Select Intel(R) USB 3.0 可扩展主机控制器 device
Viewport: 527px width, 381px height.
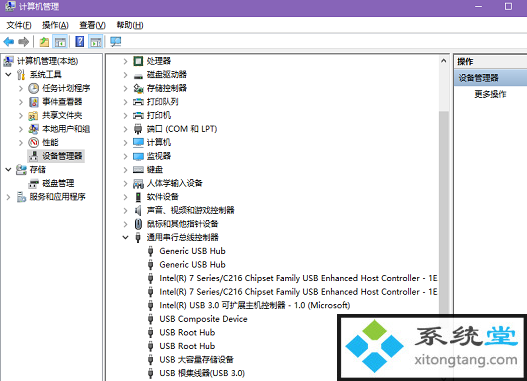coord(254,305)
